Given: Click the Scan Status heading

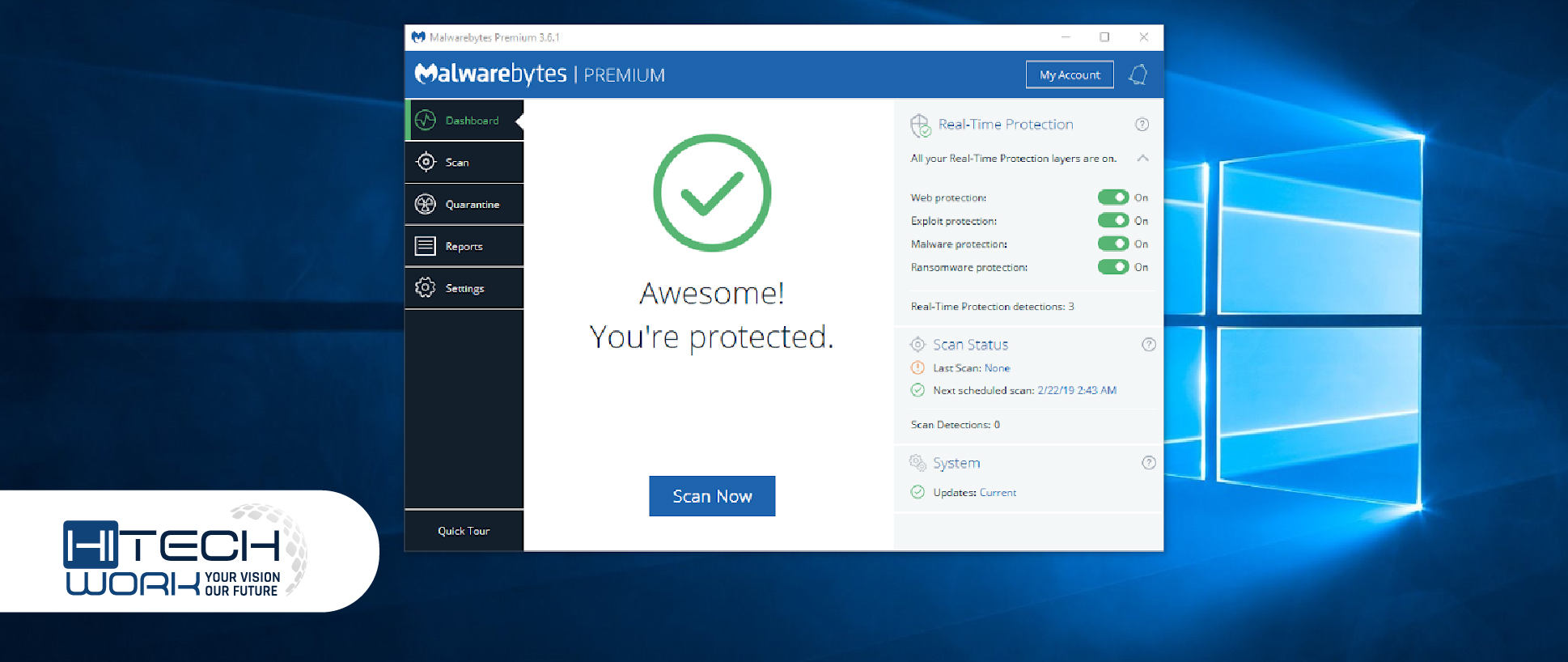Looking at the screenshot, I should point(971,345).
